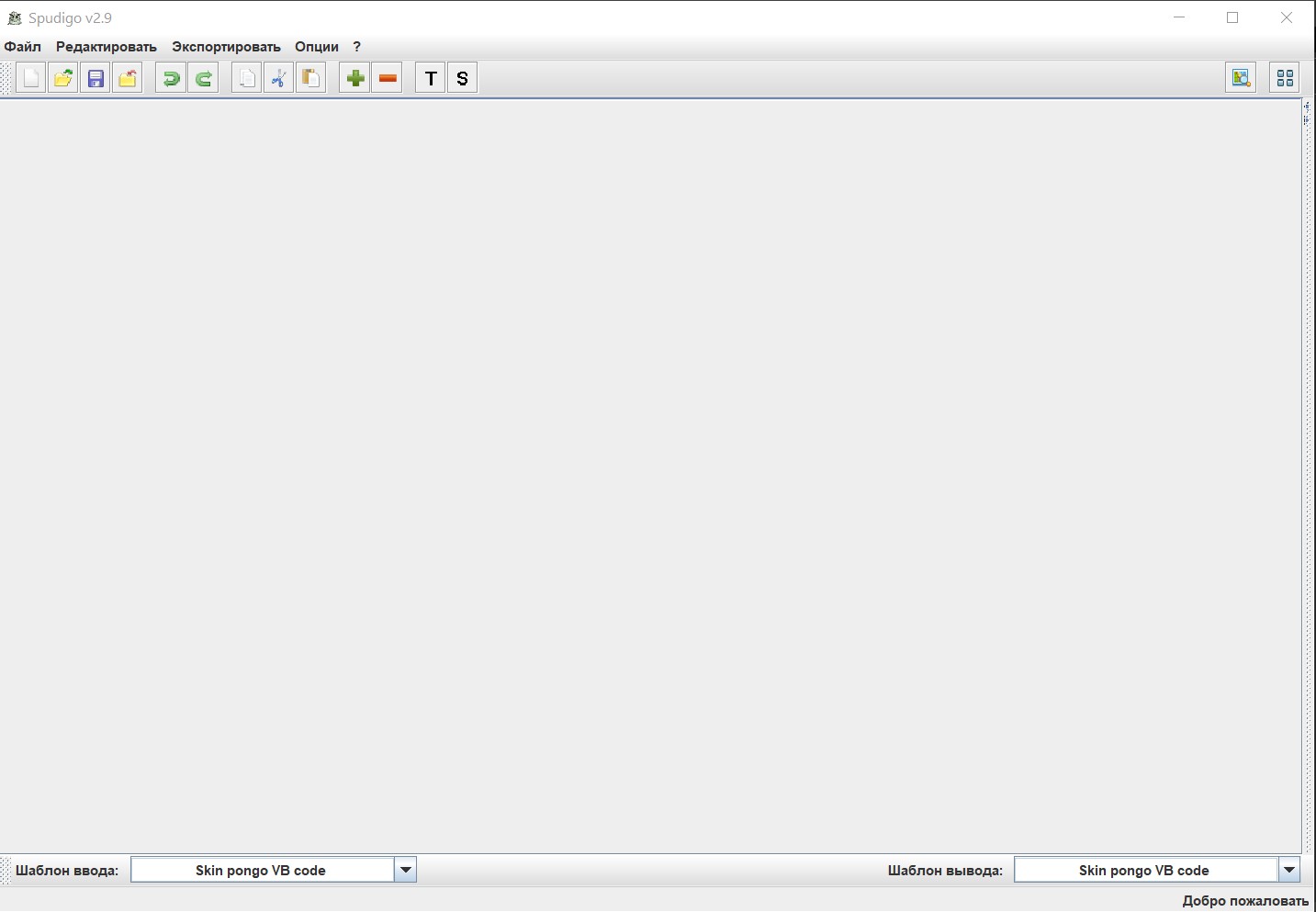The image size is (1316, 912).
Task: Switch to the four-squares grid view
Action: pos(1285,78)
